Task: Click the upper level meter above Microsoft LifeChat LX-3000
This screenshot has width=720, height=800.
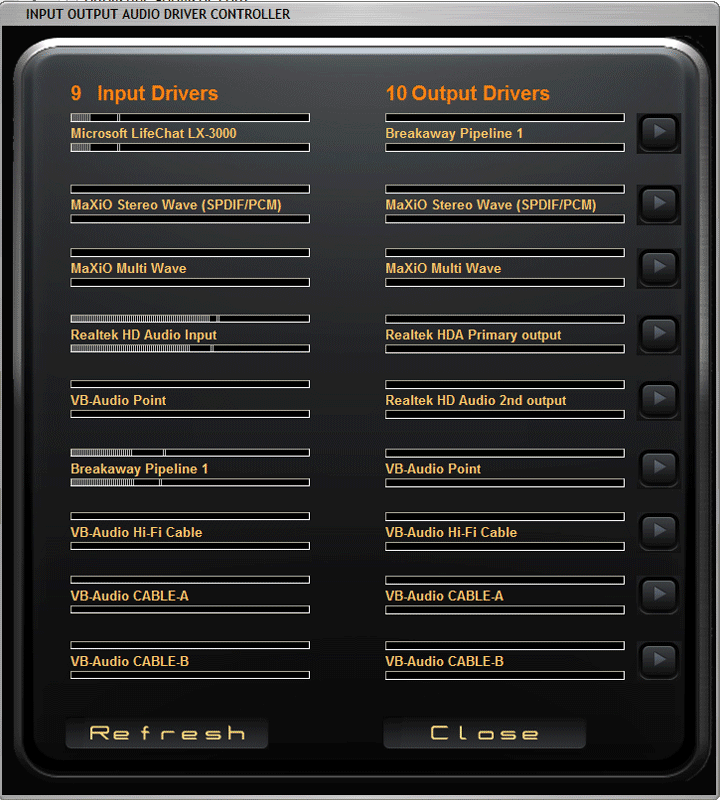Action: click(190, 118)
